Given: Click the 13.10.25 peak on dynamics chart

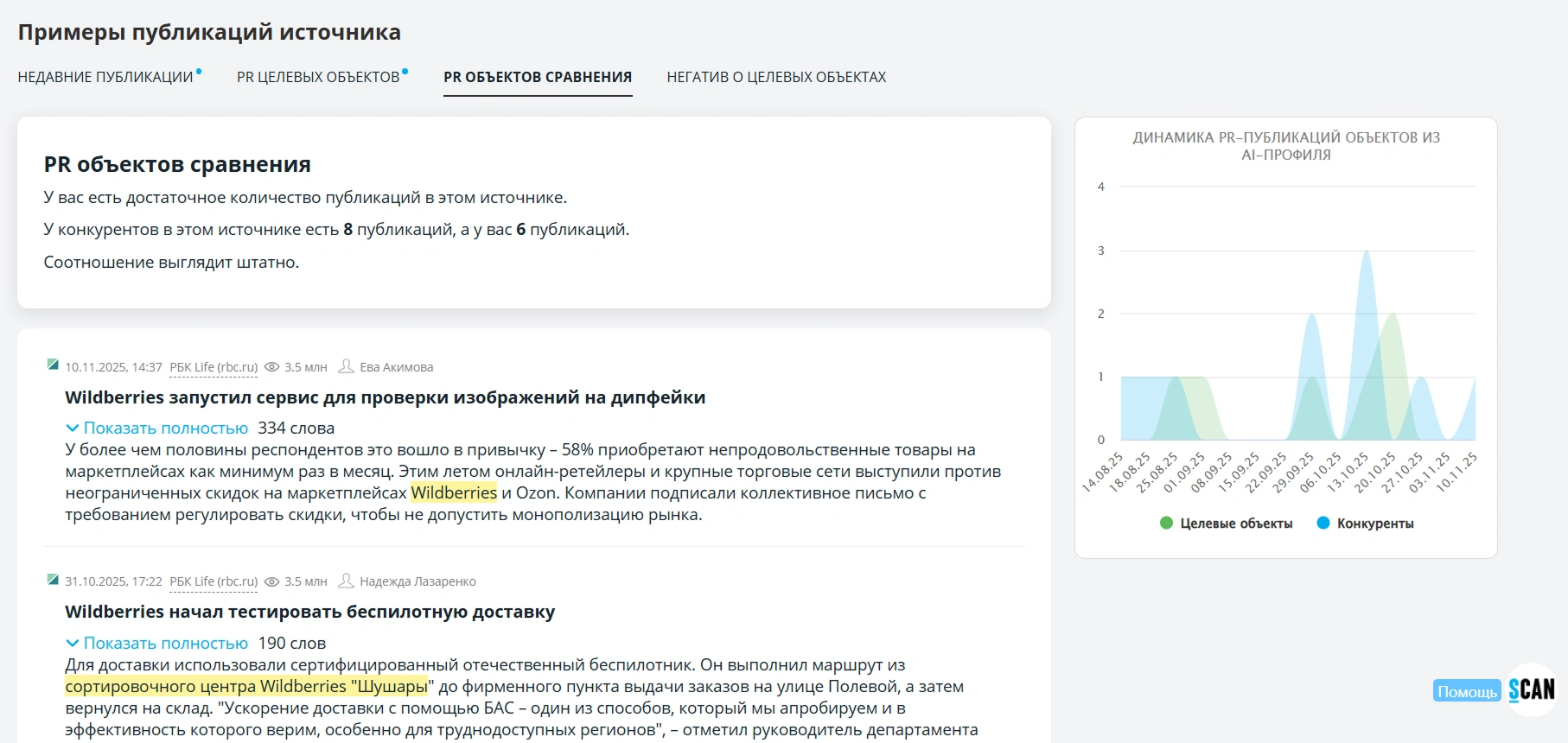Looking at the screenshot, I should (x=1367, y=253).
